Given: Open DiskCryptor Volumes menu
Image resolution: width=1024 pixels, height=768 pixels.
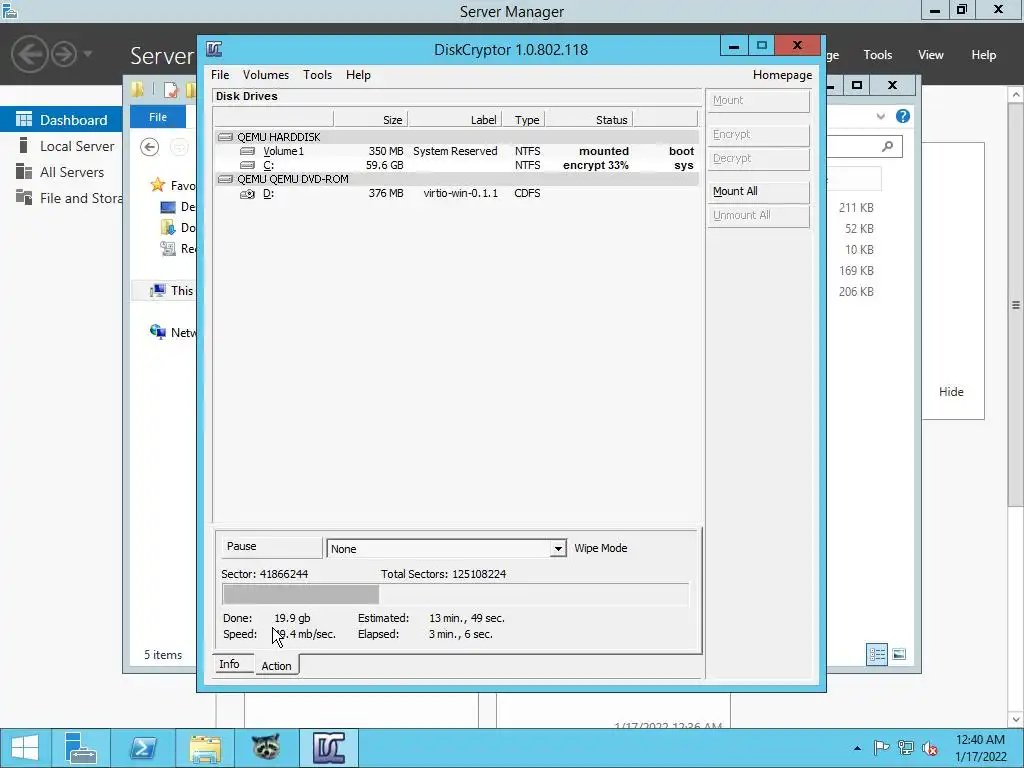Looking at the screenshot, I should click(x=266, y=75).
